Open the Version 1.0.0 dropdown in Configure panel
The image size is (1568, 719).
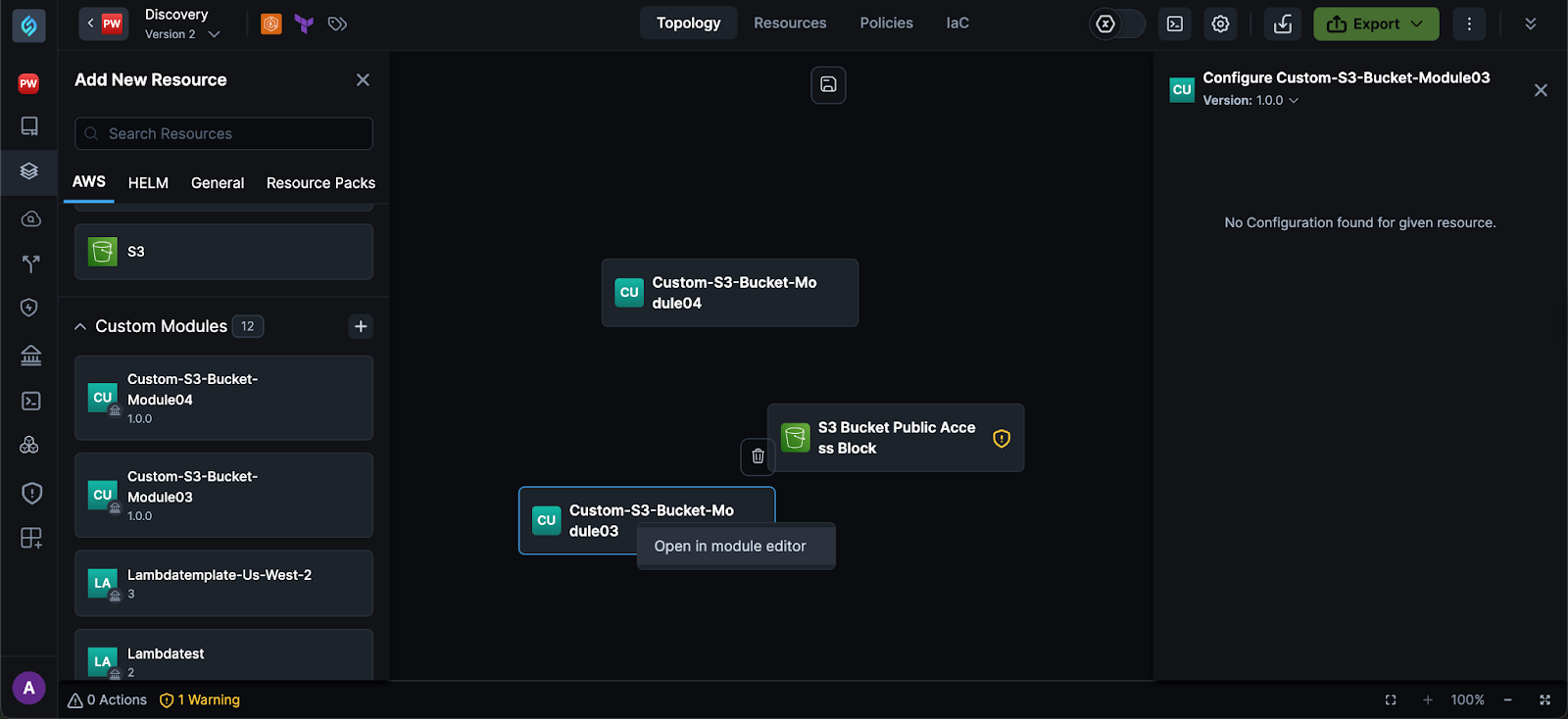1251,100
